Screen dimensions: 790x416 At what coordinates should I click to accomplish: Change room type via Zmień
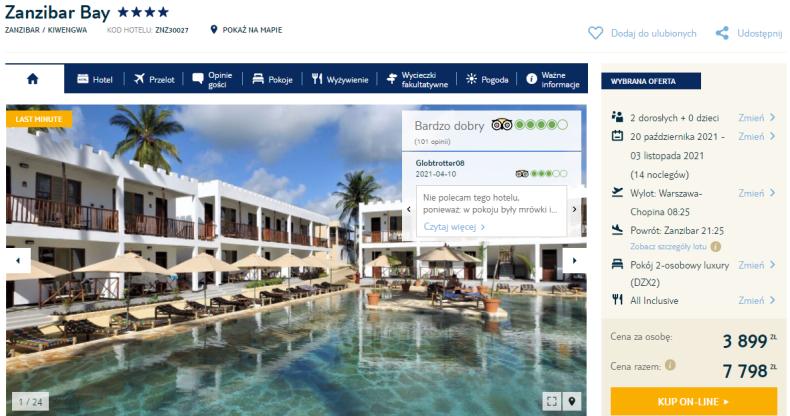pyautogui.click(x=756, y=265)
